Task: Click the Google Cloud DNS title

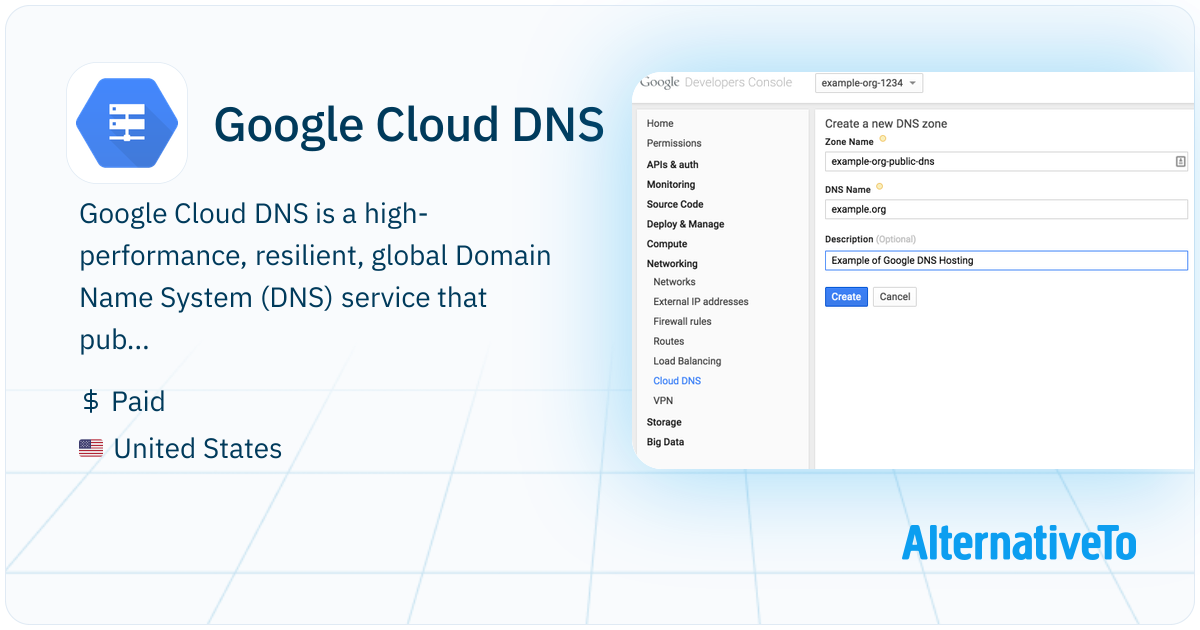Action: (409, 124)
